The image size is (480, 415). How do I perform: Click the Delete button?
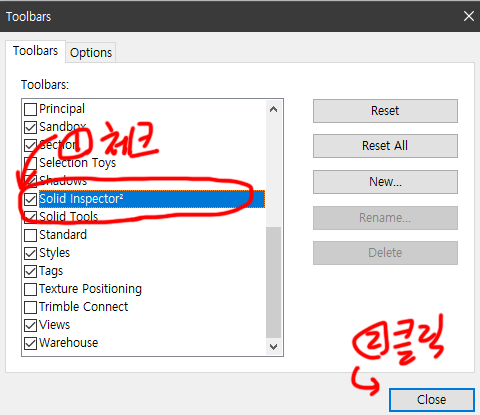(385, 253)
